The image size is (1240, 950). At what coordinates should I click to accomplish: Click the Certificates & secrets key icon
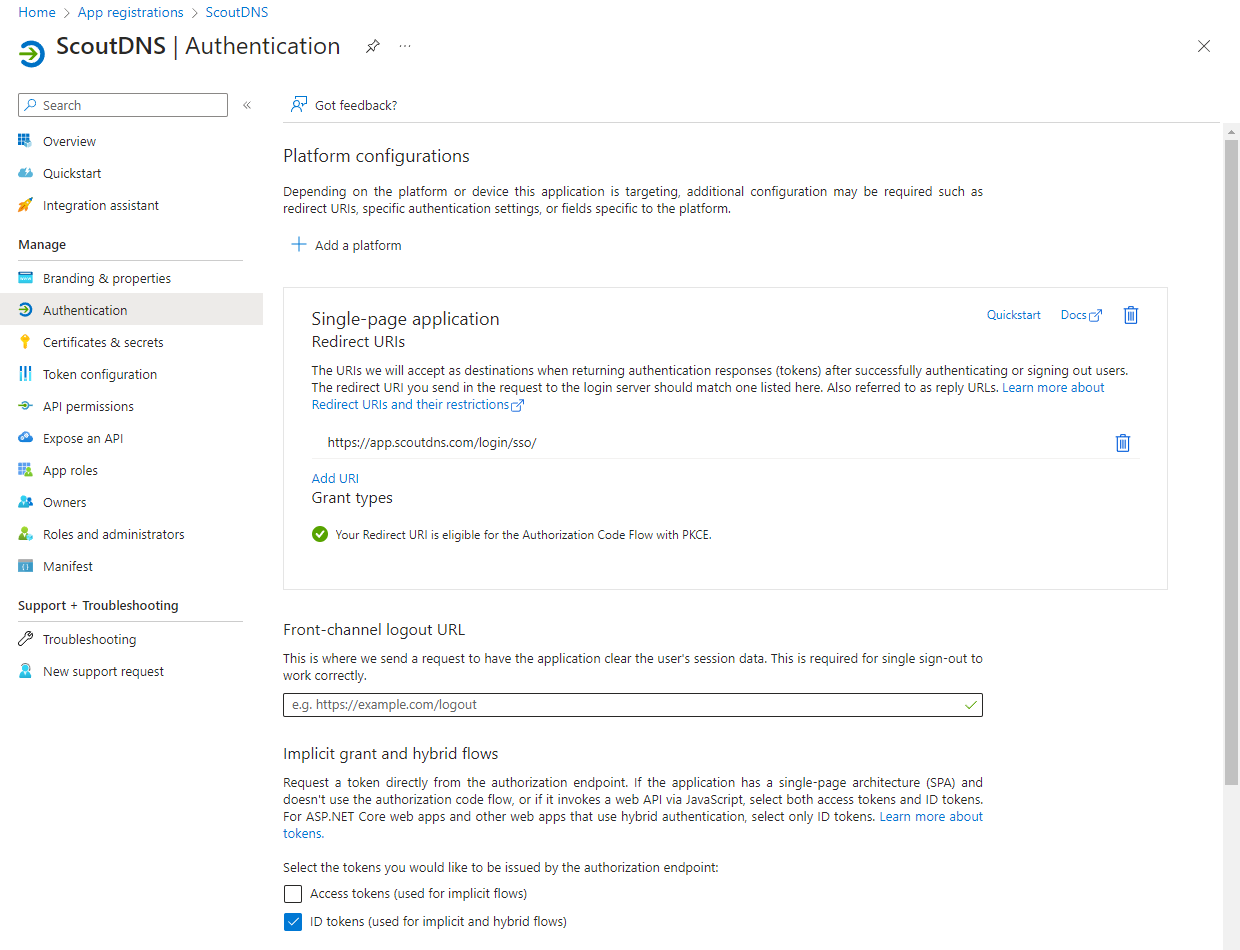pos(25,342)
